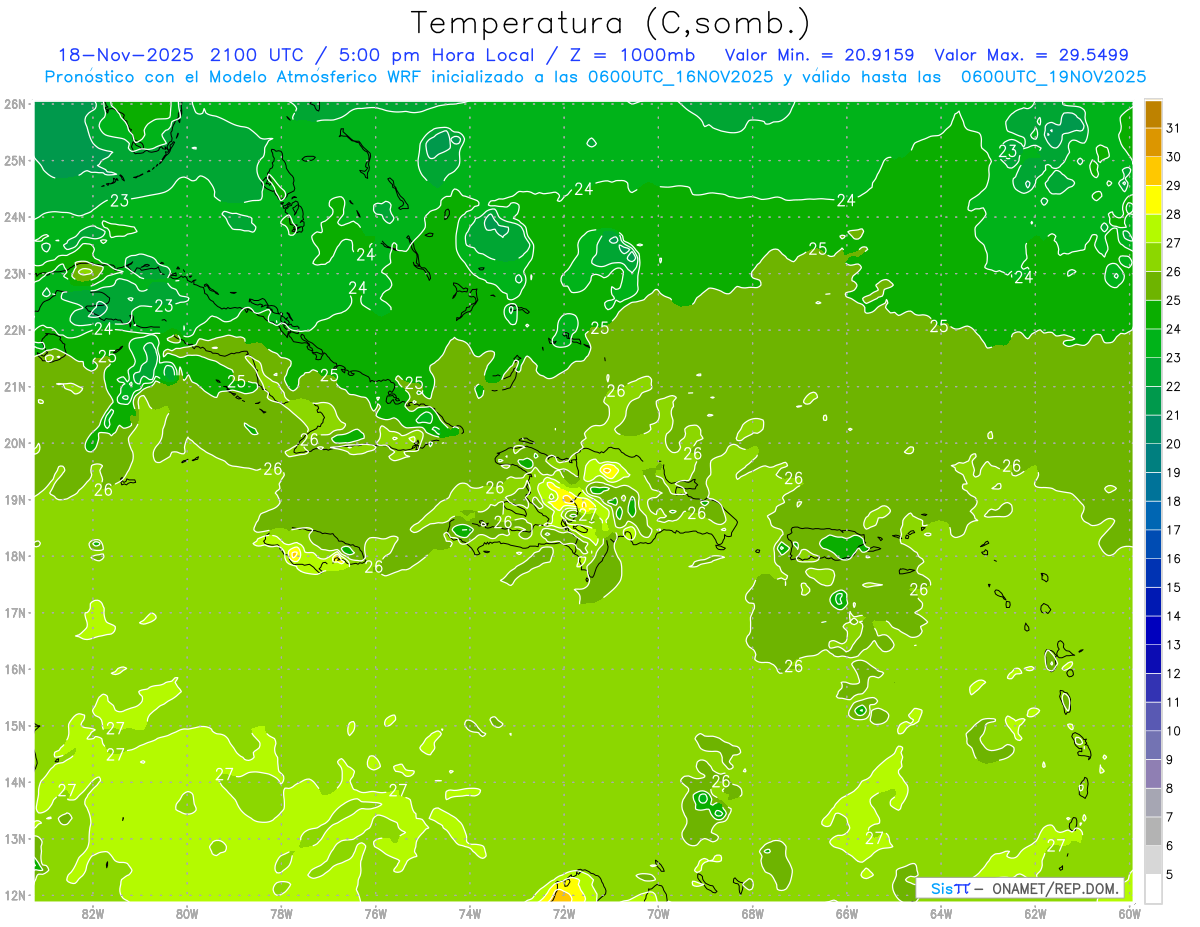
Task: Click the '5:00 pm Hora Local' text
Action: click(435, 55)
